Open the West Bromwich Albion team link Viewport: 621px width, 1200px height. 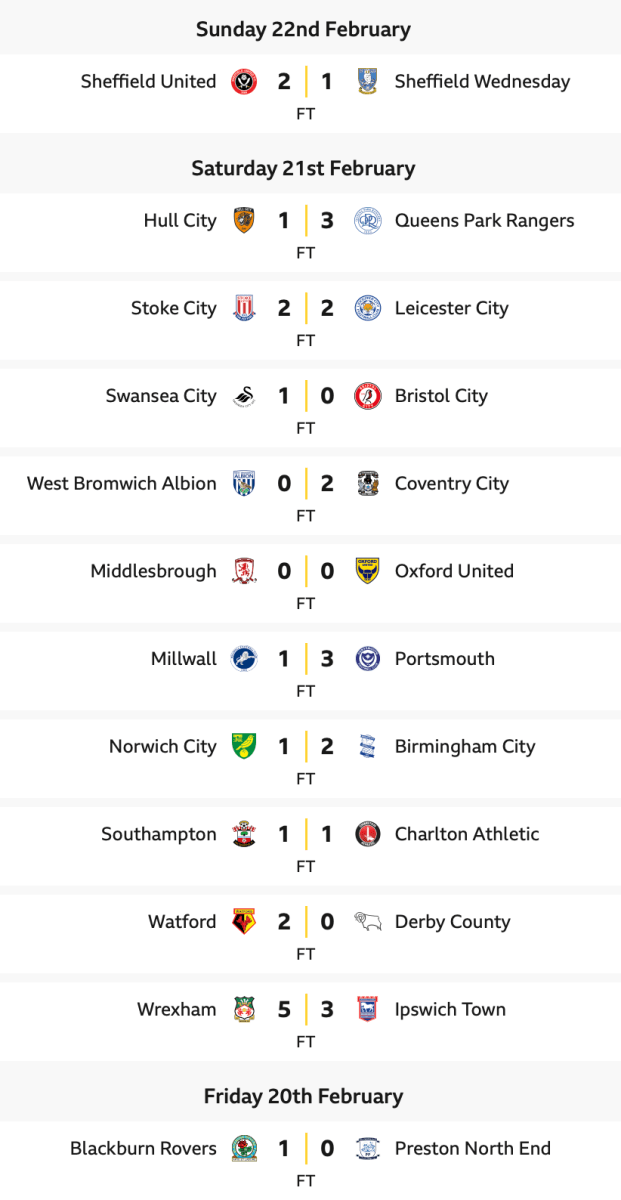tap(121, 484)
